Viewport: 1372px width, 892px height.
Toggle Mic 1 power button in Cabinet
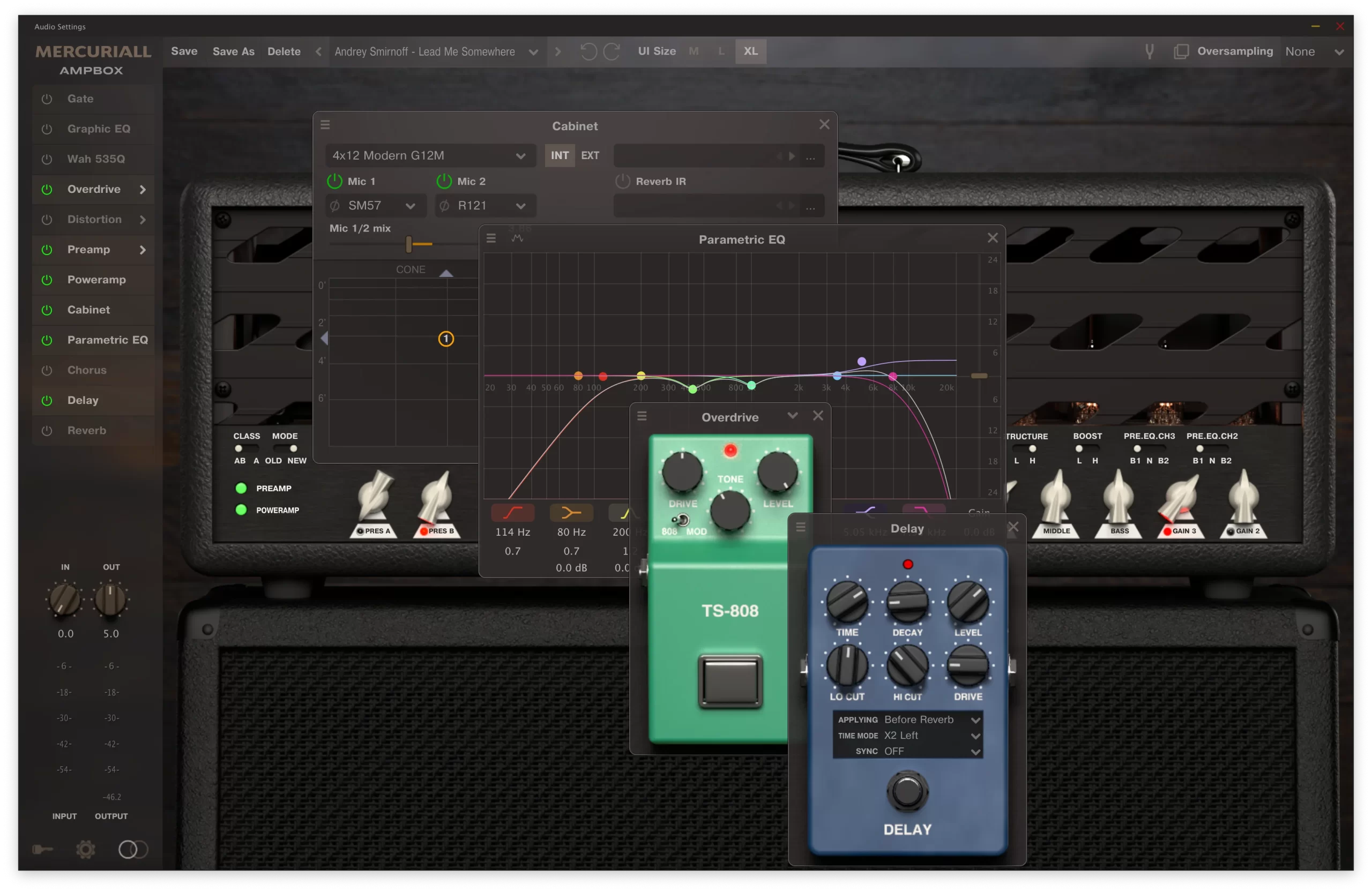[x=335, y=181]
